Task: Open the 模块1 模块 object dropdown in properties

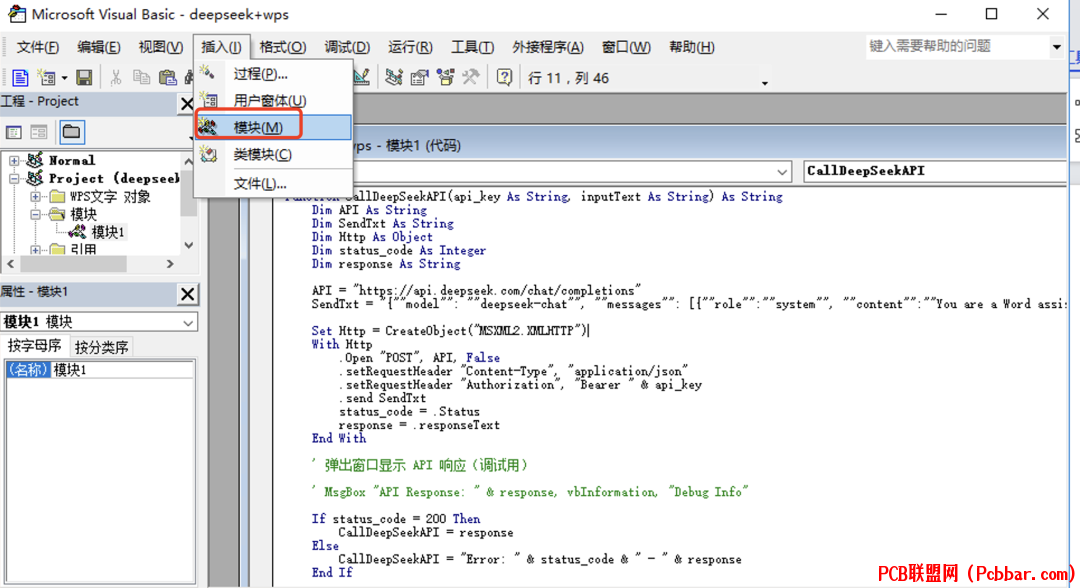Action: pyautogui.click(x=188, y=322)
